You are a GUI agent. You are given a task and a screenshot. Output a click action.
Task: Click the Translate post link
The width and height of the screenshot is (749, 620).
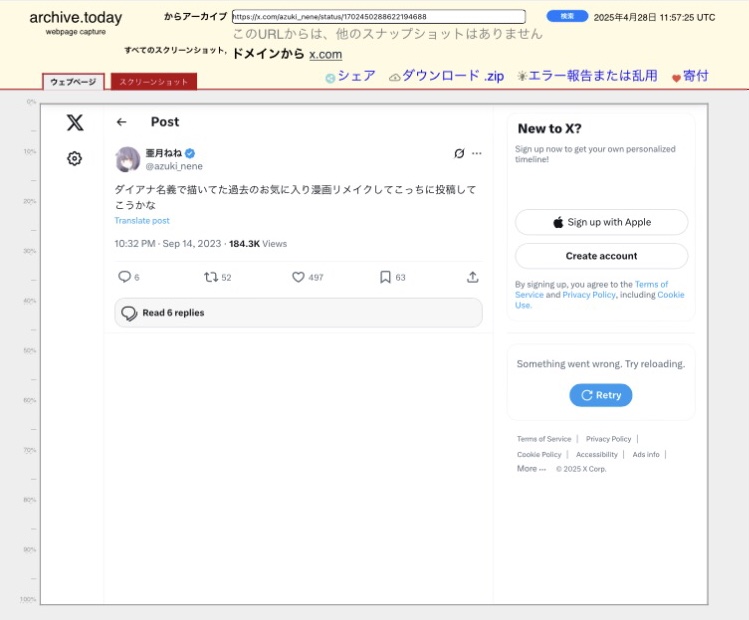[142, 221]
